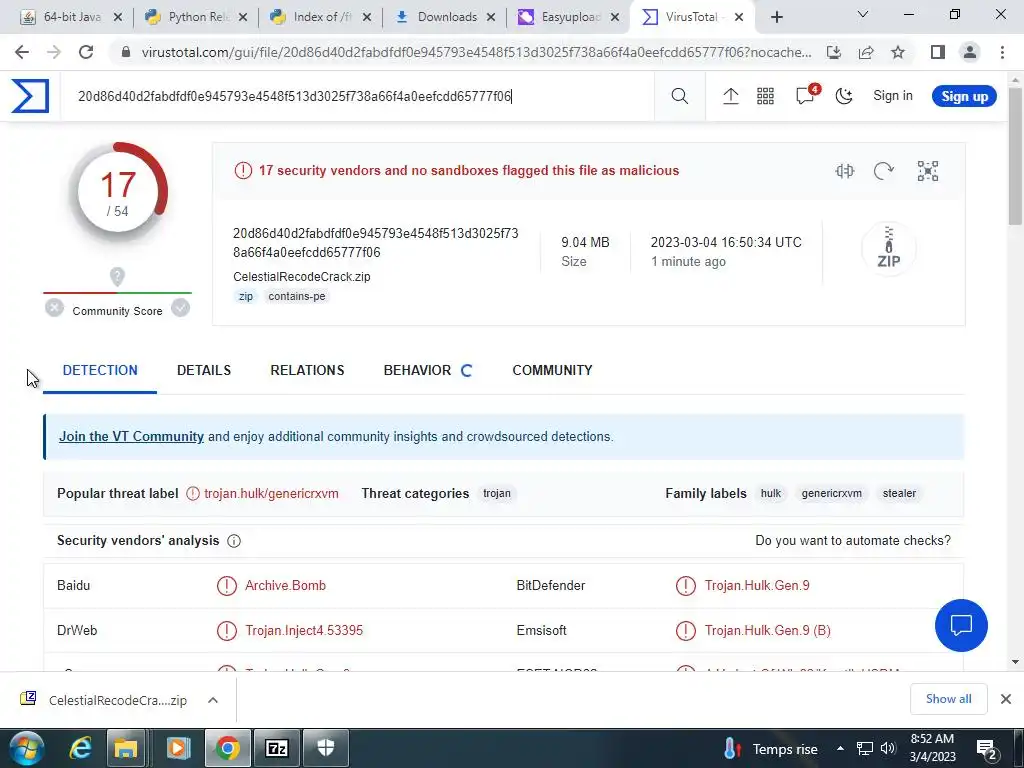Switch to the DETAILS tab

click(204, 370)
